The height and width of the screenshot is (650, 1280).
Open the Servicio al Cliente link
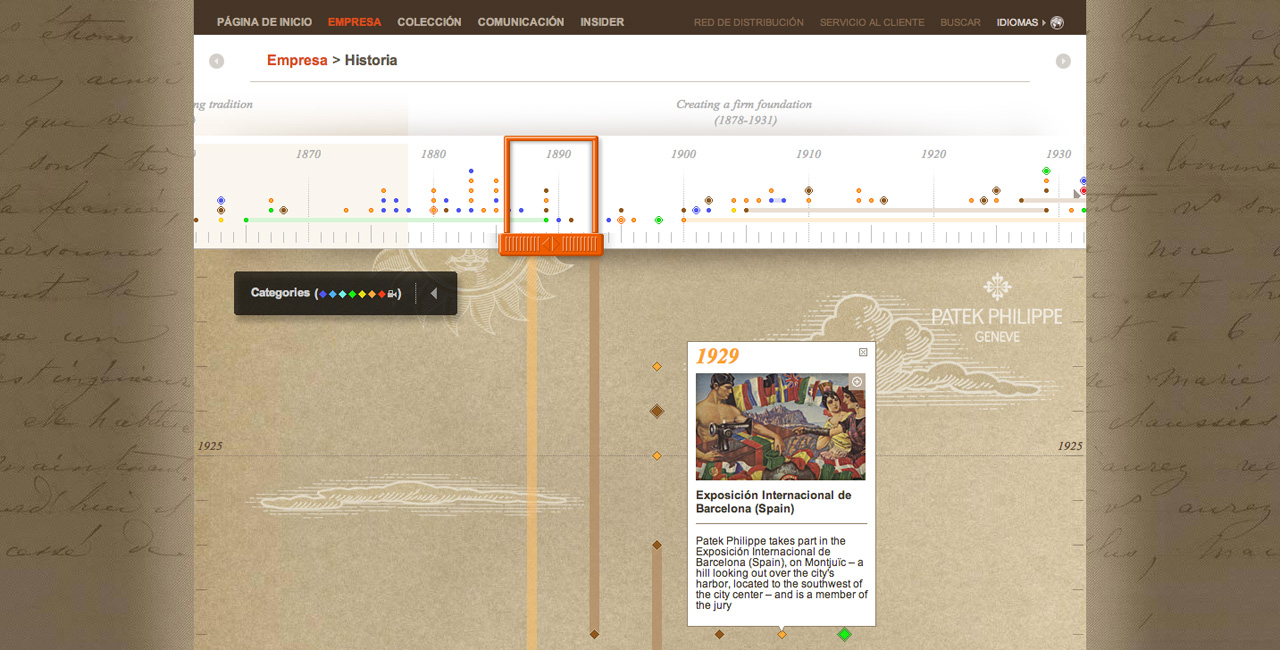(x=872, y=22)
